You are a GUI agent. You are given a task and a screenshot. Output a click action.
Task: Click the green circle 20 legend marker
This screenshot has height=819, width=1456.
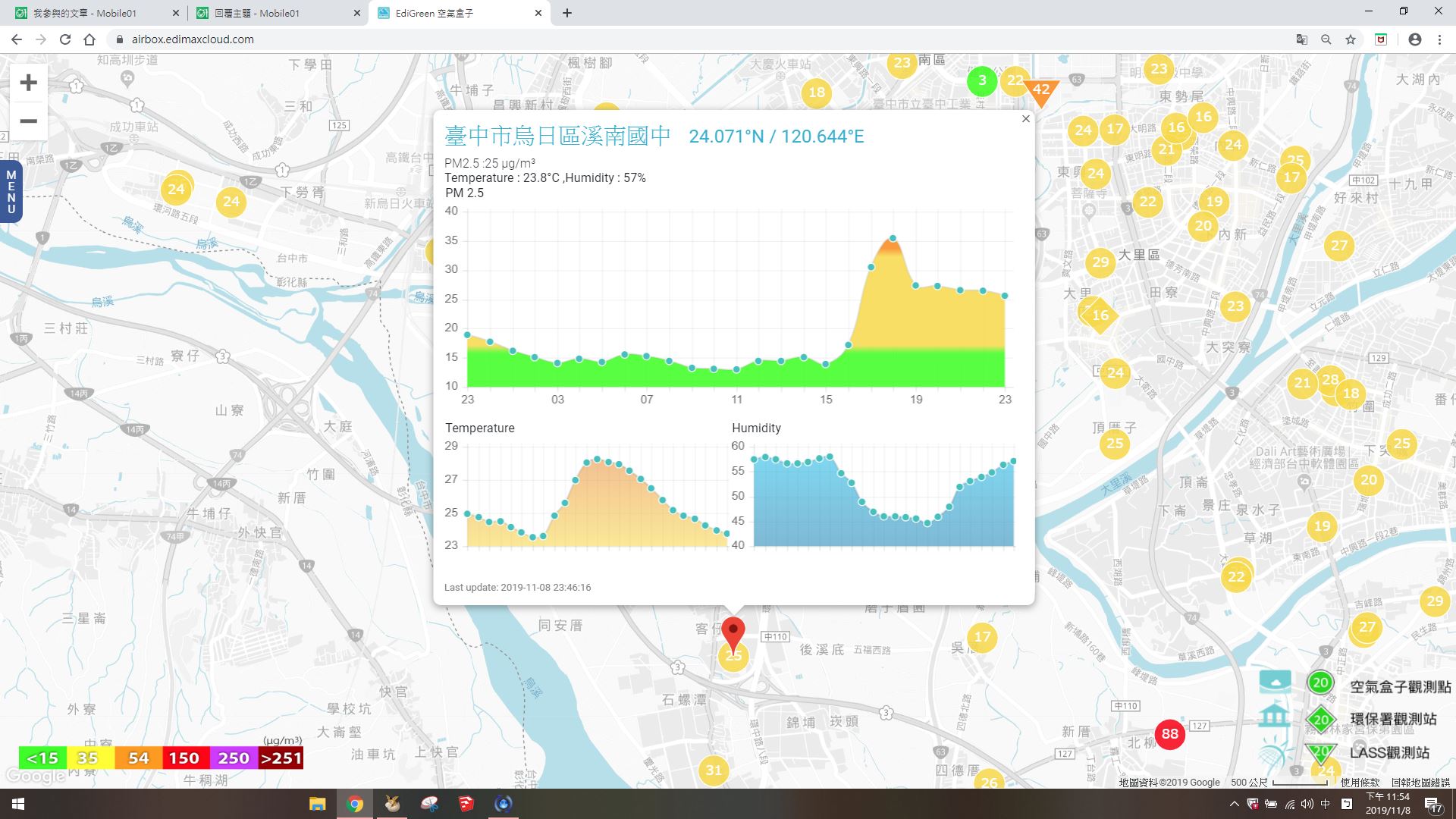(1320, 682)
